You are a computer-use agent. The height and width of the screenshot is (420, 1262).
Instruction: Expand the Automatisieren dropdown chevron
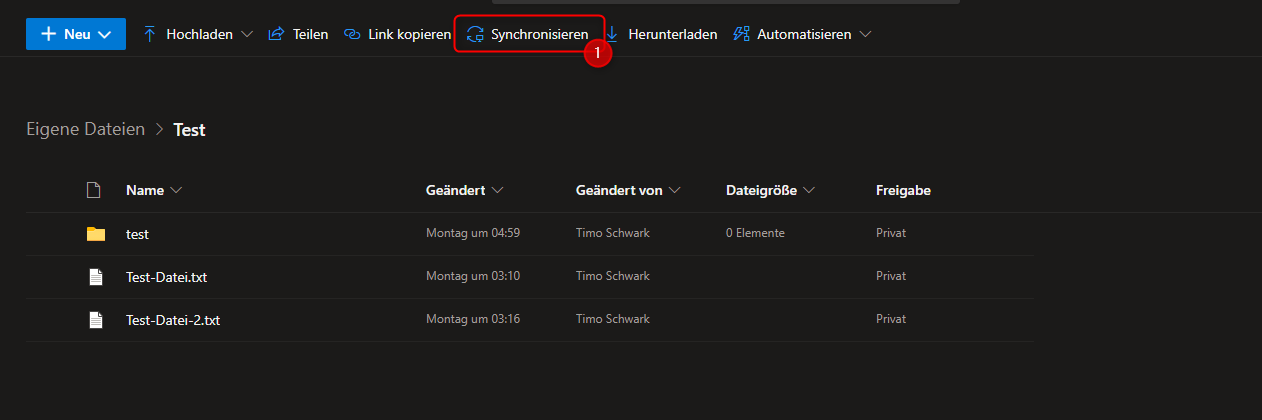(865, 34)
